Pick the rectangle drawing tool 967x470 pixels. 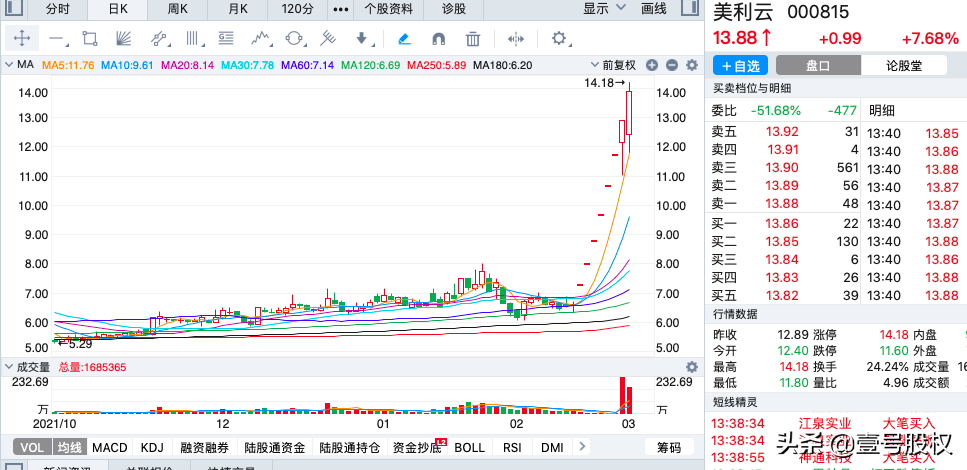[90, 39]
